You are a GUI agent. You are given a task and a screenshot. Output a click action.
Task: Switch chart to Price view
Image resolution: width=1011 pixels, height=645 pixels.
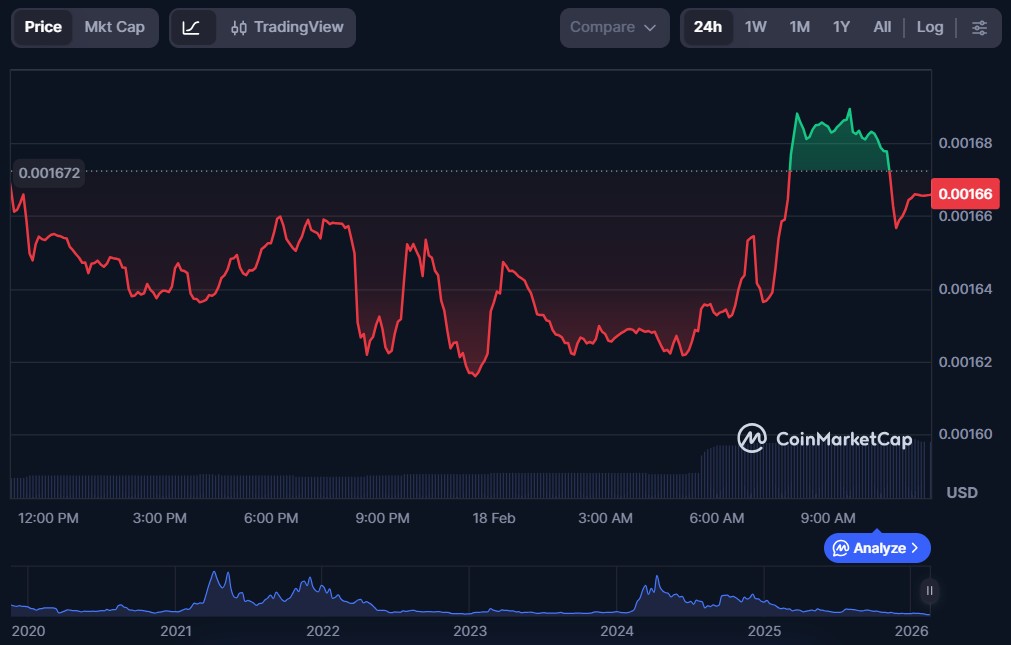(x=43, y=28)
